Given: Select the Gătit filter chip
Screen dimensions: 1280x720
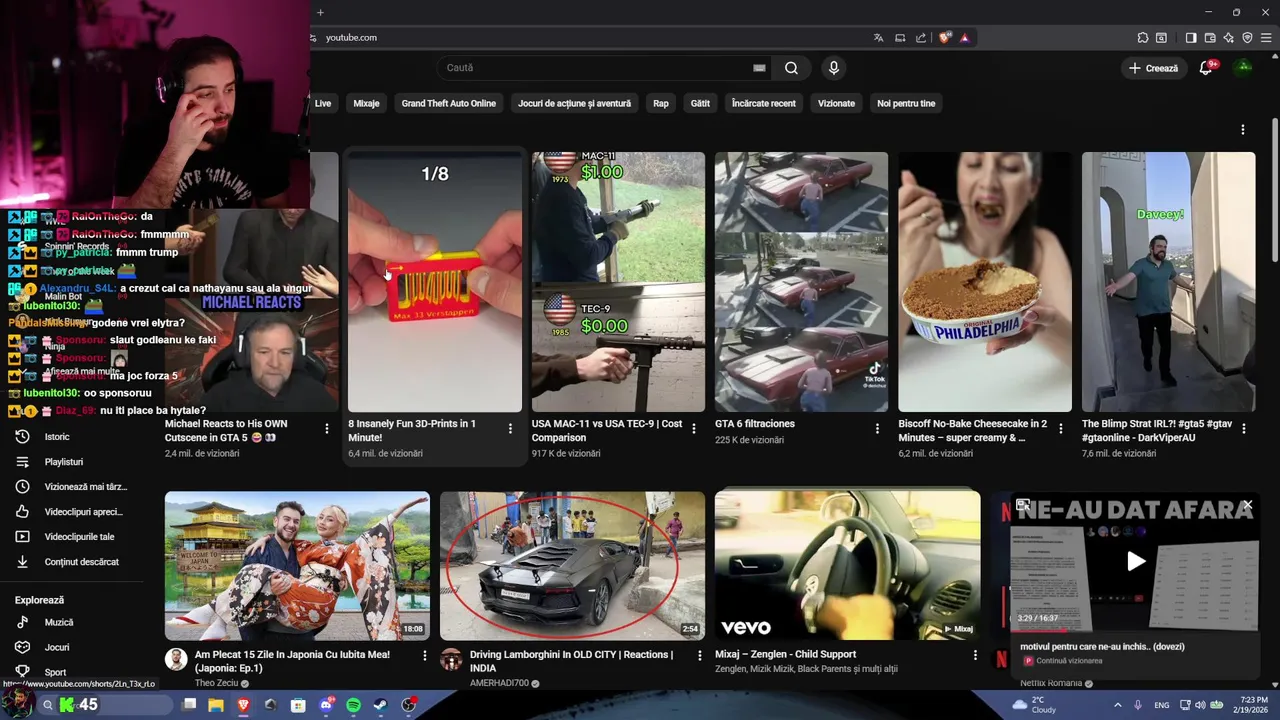Looking at the screenshot, I should pyautogui.click(x=700, y=103).
